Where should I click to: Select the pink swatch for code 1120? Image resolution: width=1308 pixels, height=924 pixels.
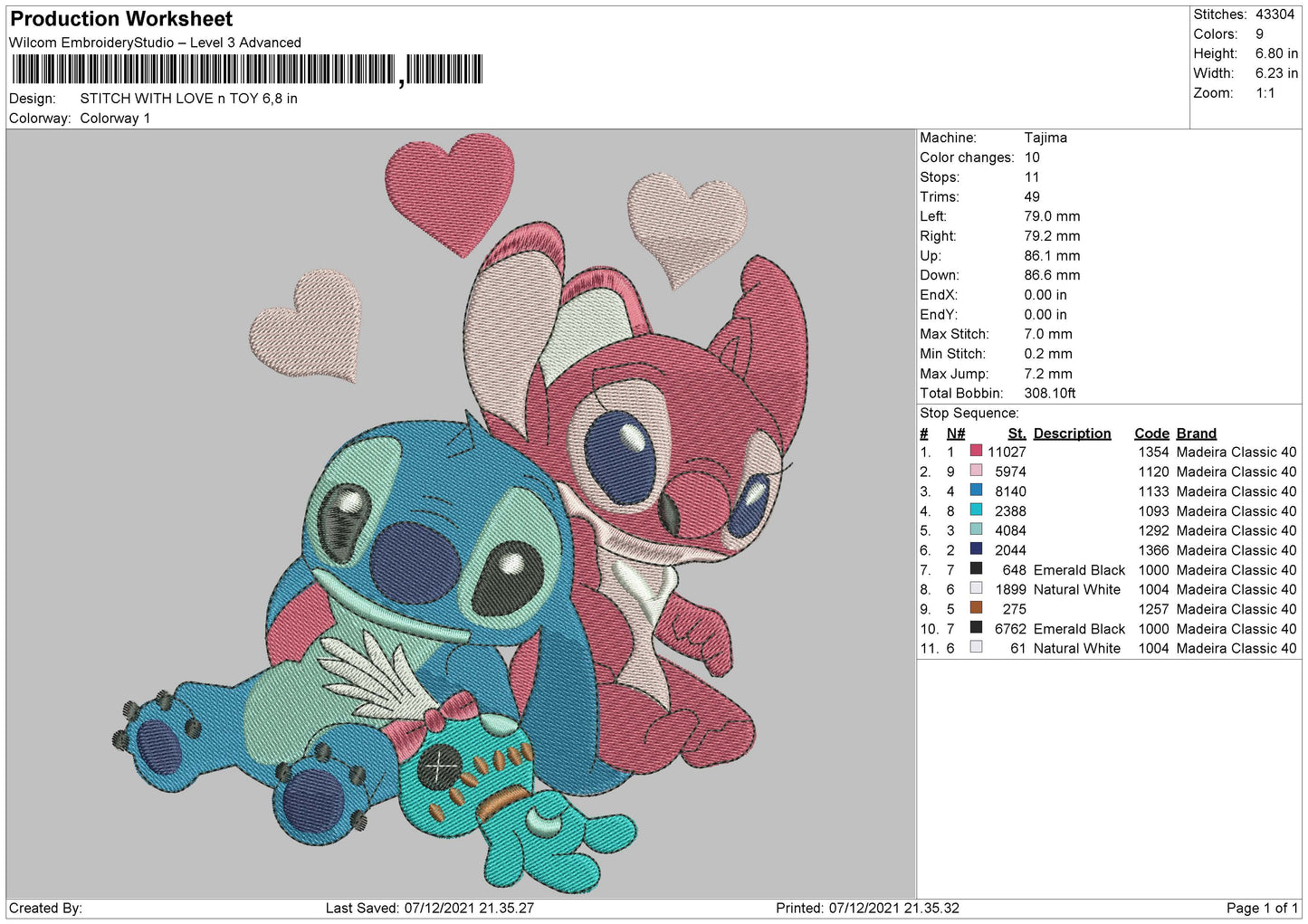[x=976, y=471]
